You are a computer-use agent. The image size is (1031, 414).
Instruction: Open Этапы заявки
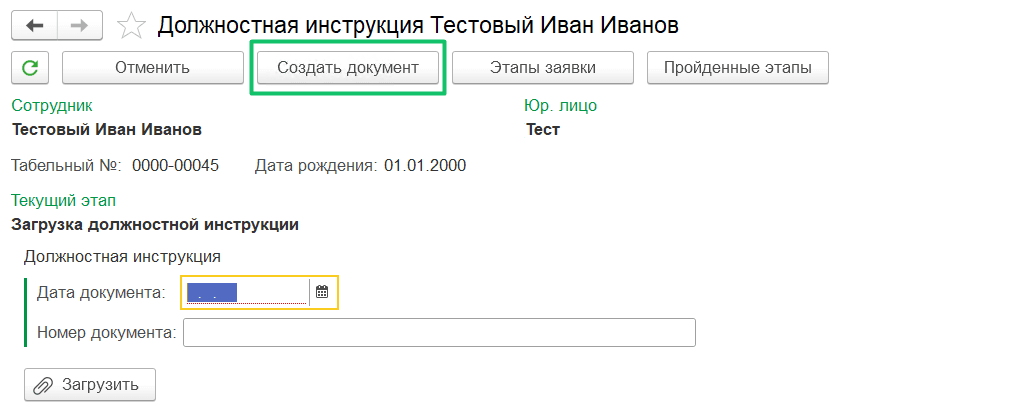click(x=543, y=68)
